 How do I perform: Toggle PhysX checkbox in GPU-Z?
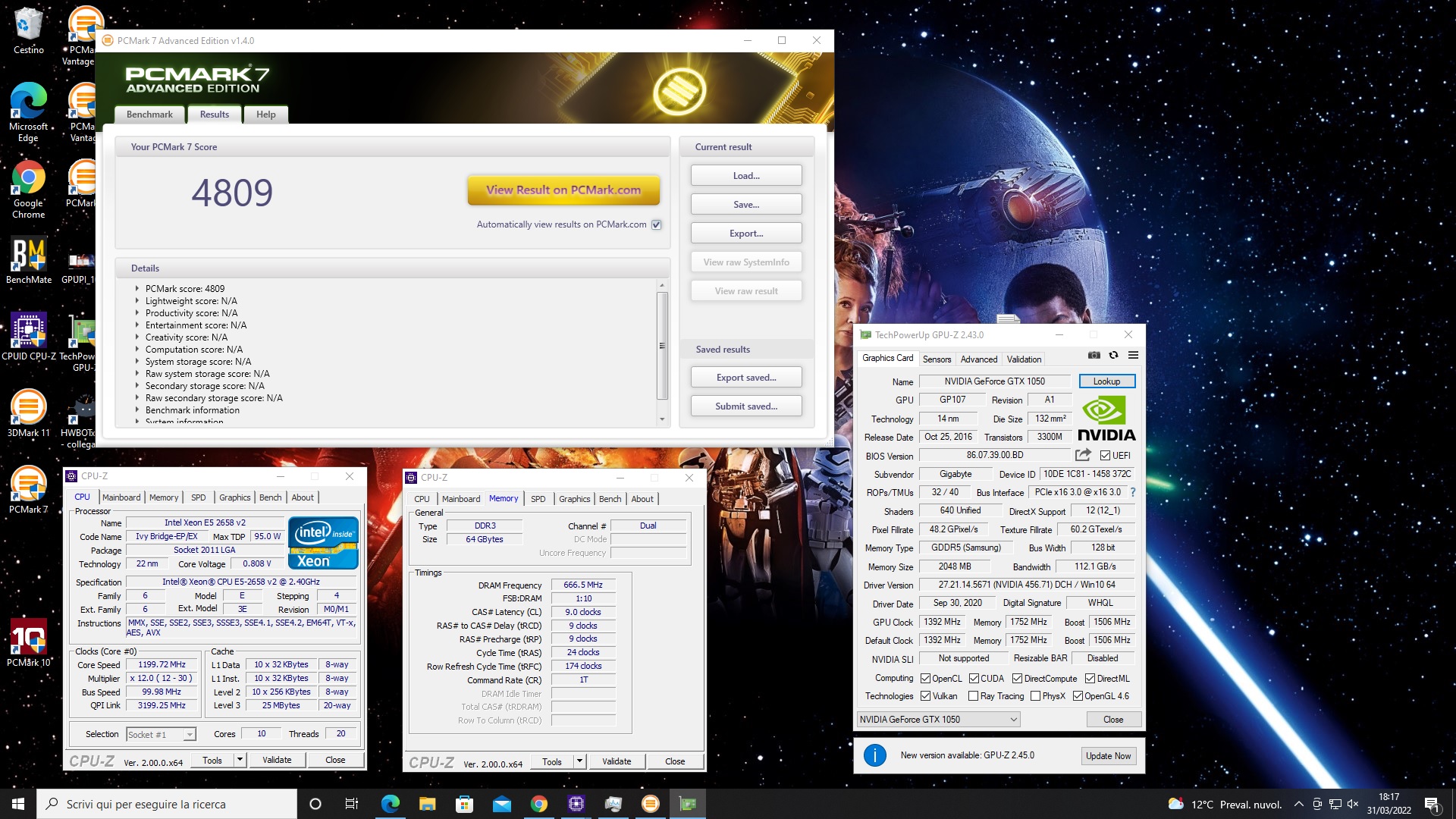click(x=1035, y=696)
